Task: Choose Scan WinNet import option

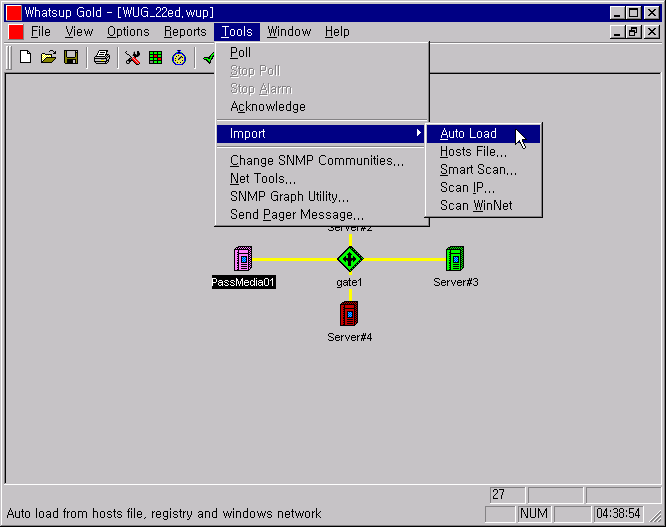Action: pos(483,206)
